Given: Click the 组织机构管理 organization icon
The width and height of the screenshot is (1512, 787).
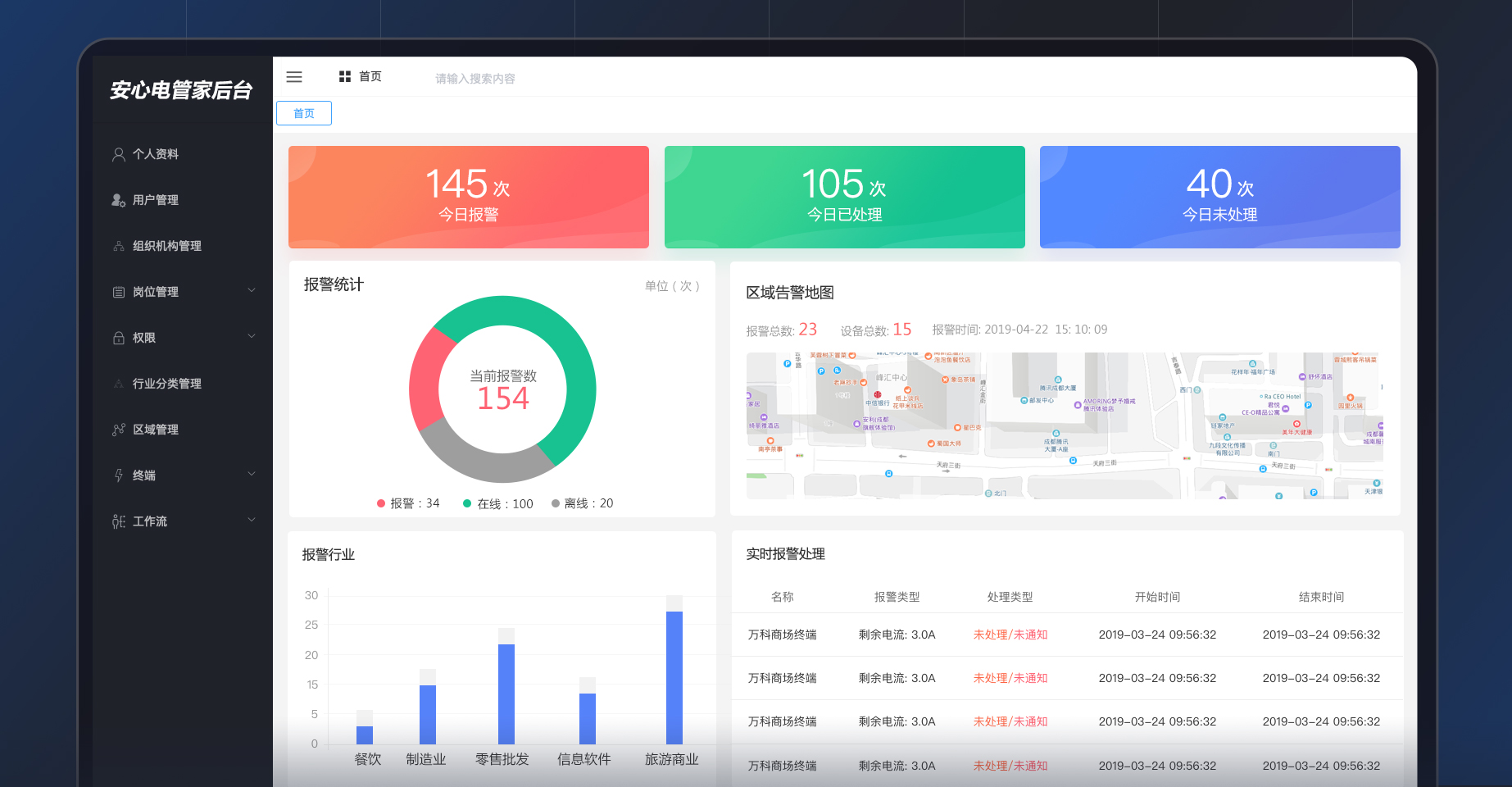Looking at the screenshot, I should click(x=117, y=245).
